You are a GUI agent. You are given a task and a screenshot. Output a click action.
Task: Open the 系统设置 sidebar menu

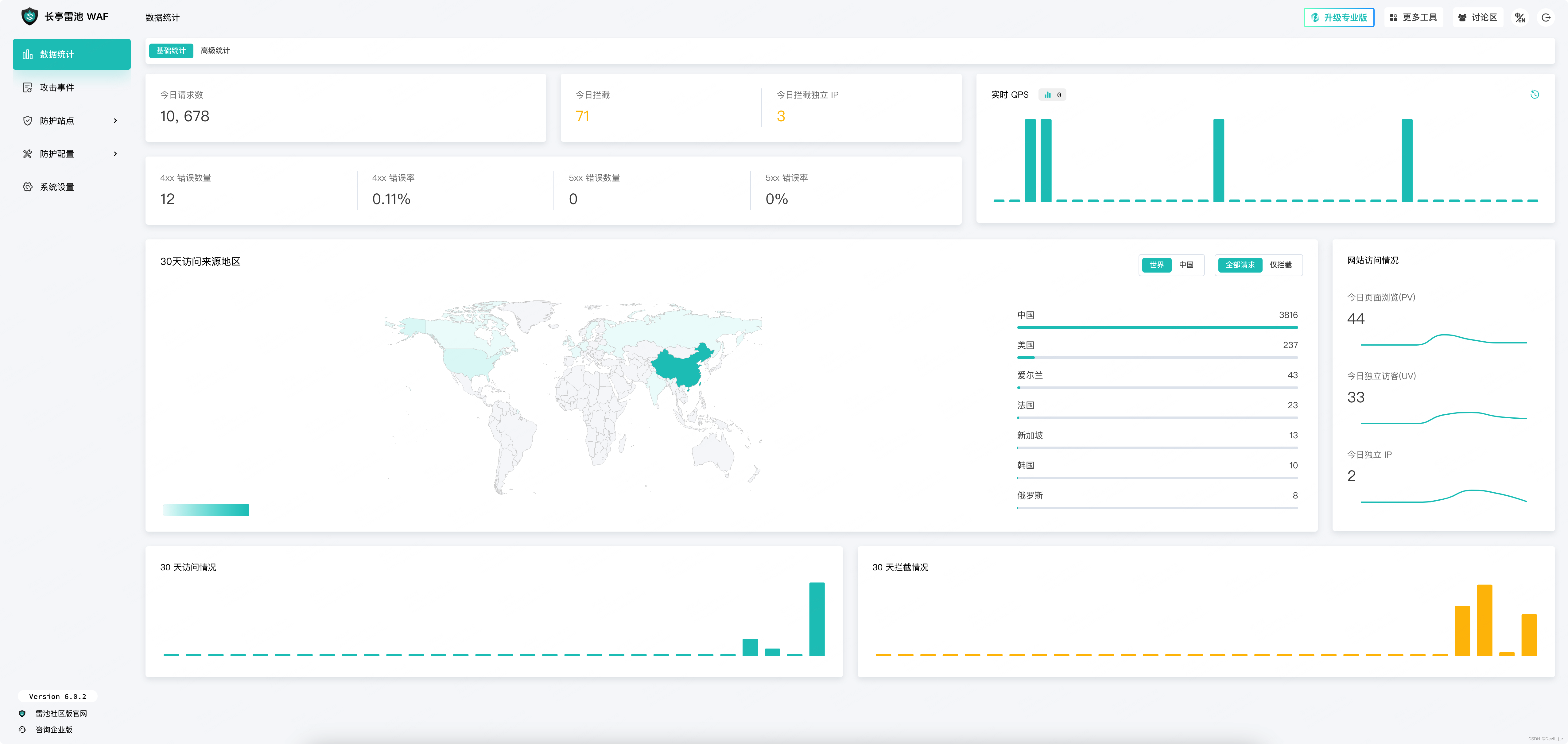pyautogui.click(x=71, y=187)
